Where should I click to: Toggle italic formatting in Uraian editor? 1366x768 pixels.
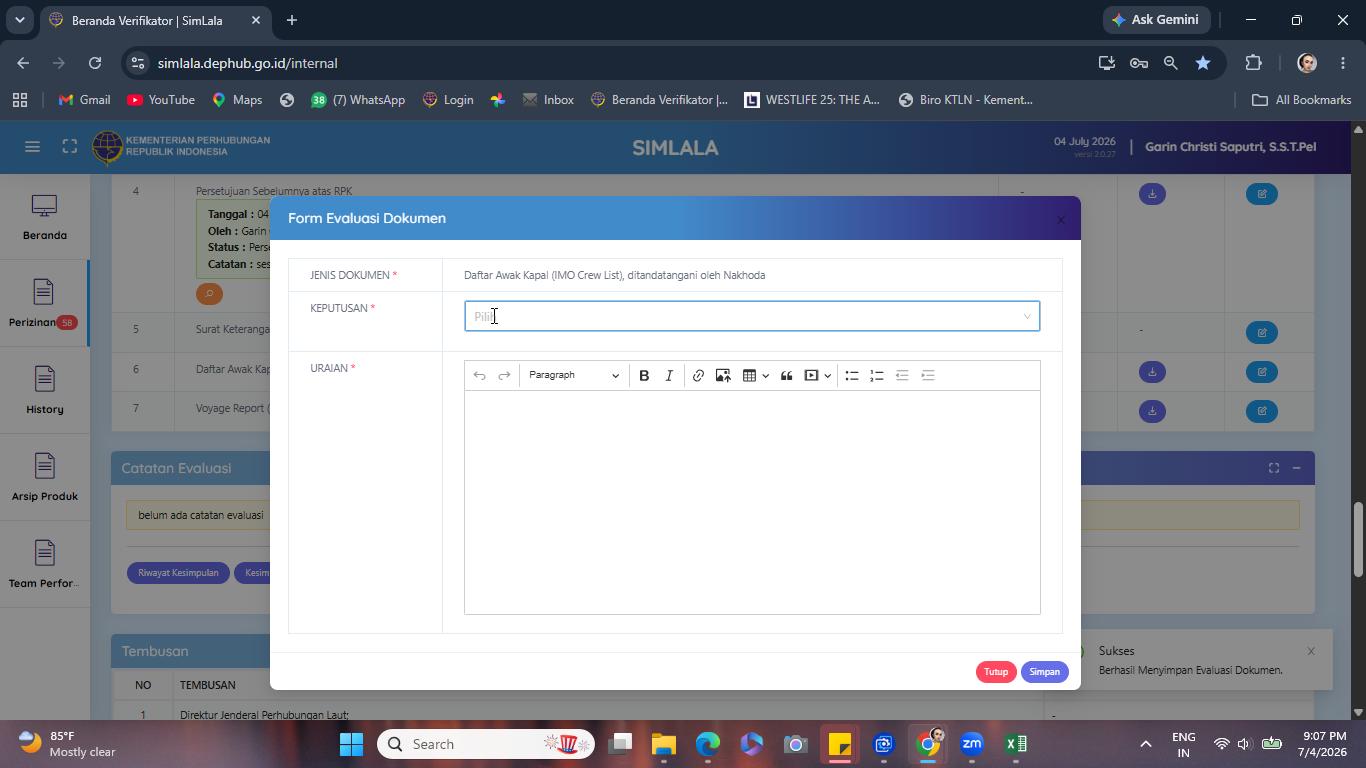pyautogui.click(x=669, y=376)
